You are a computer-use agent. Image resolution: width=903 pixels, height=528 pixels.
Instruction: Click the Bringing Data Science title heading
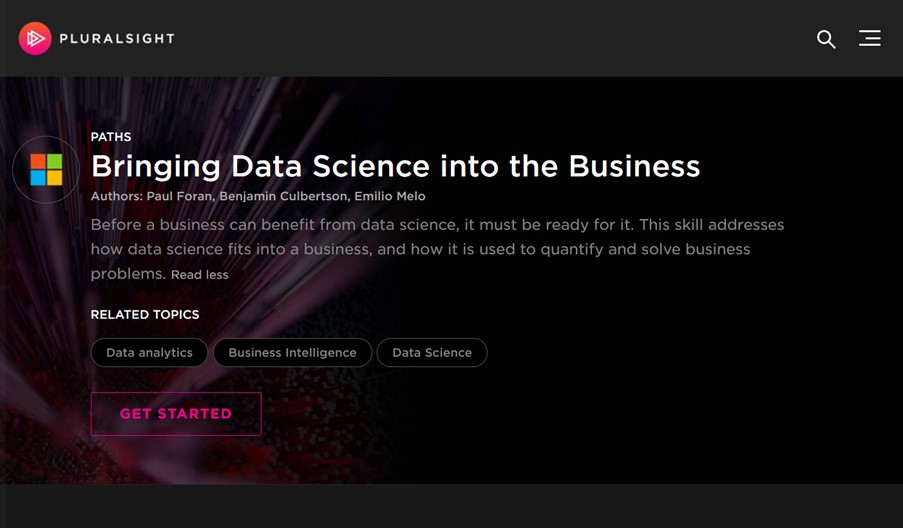395,166
